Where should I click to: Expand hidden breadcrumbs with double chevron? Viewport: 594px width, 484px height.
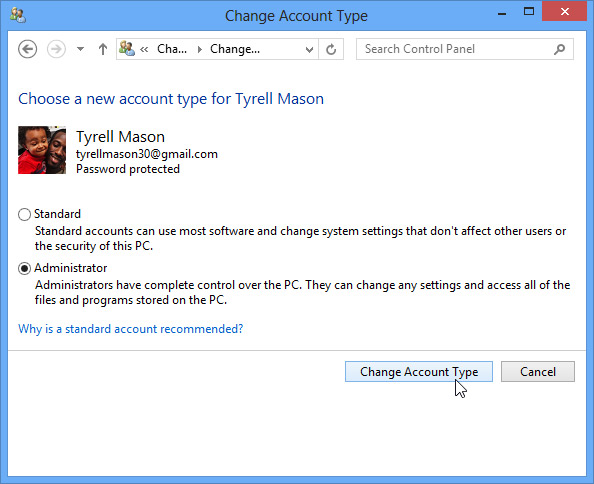[144, 49]
